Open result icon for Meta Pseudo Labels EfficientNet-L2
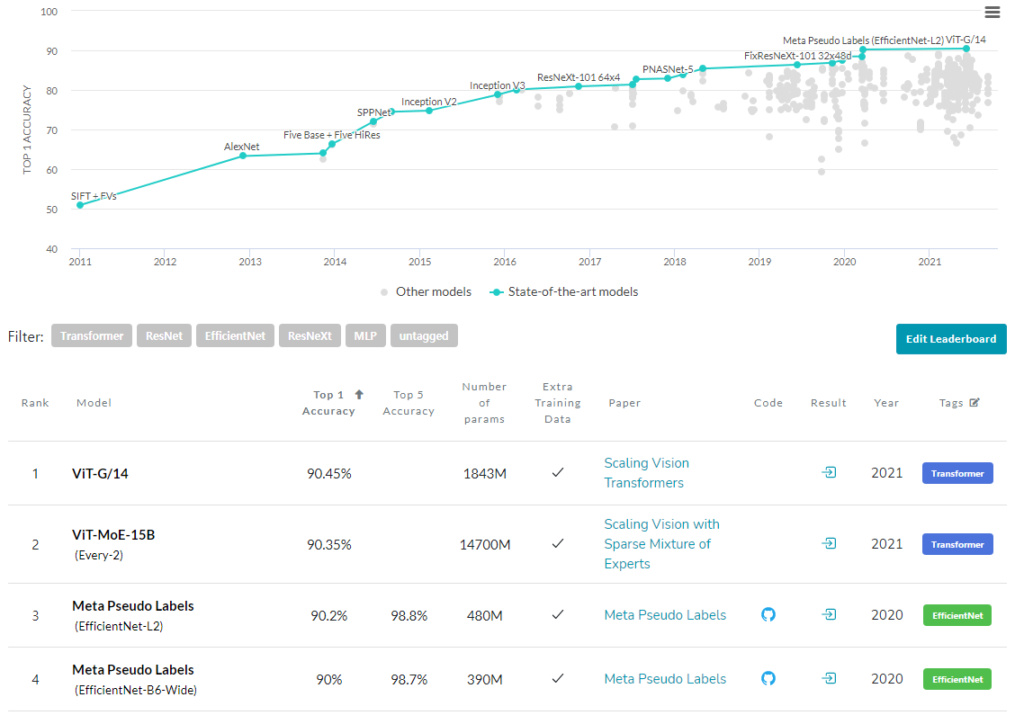The width and height of the screenshot is (1024, 724). coord(828,615)
